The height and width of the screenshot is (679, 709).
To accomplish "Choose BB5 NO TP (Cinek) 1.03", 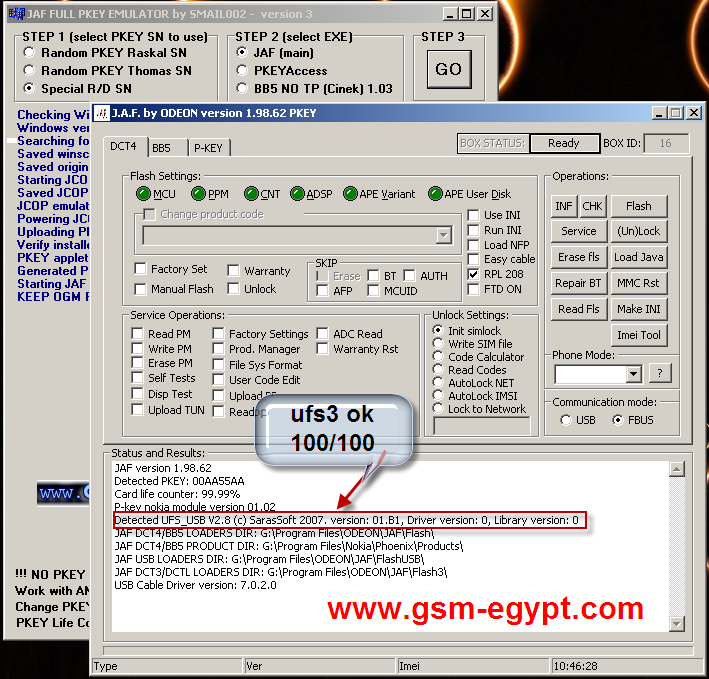I will click(x=242, y=88).
